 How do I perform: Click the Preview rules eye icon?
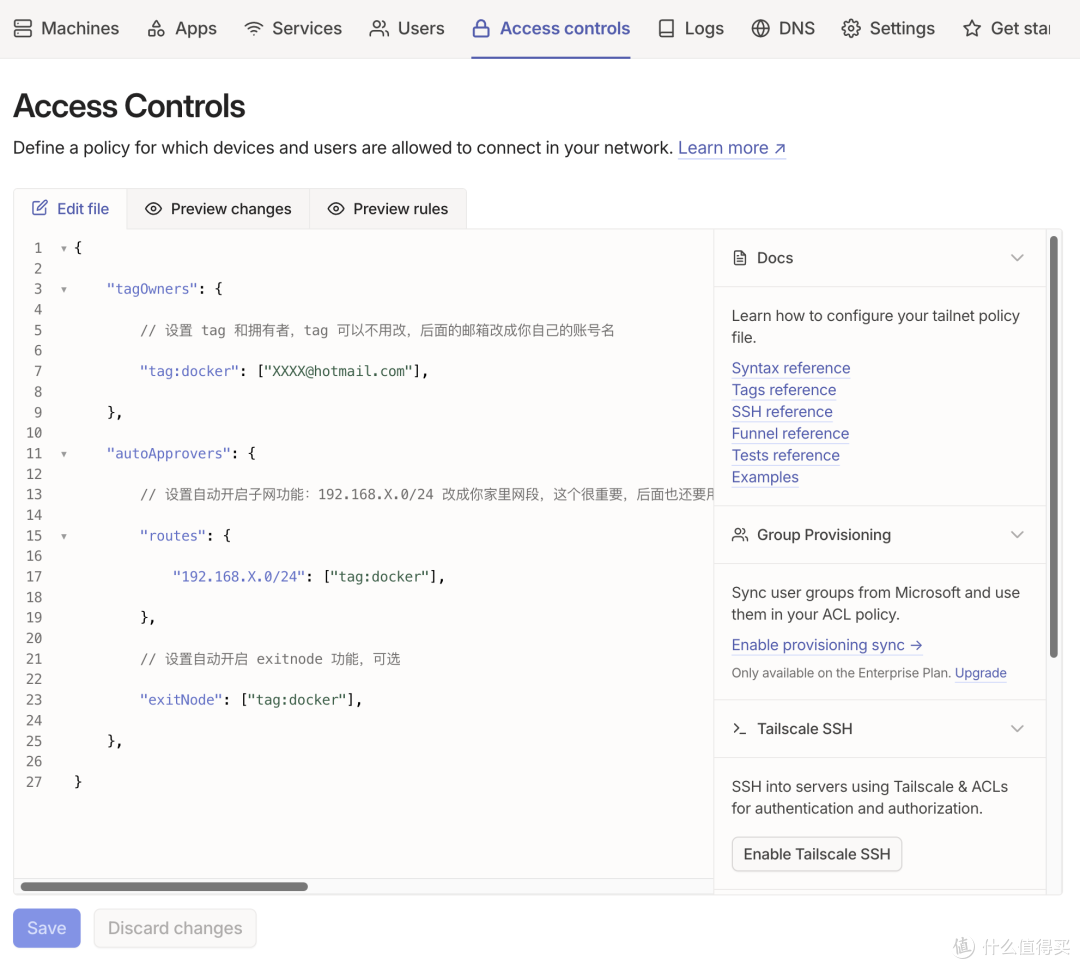335,209
